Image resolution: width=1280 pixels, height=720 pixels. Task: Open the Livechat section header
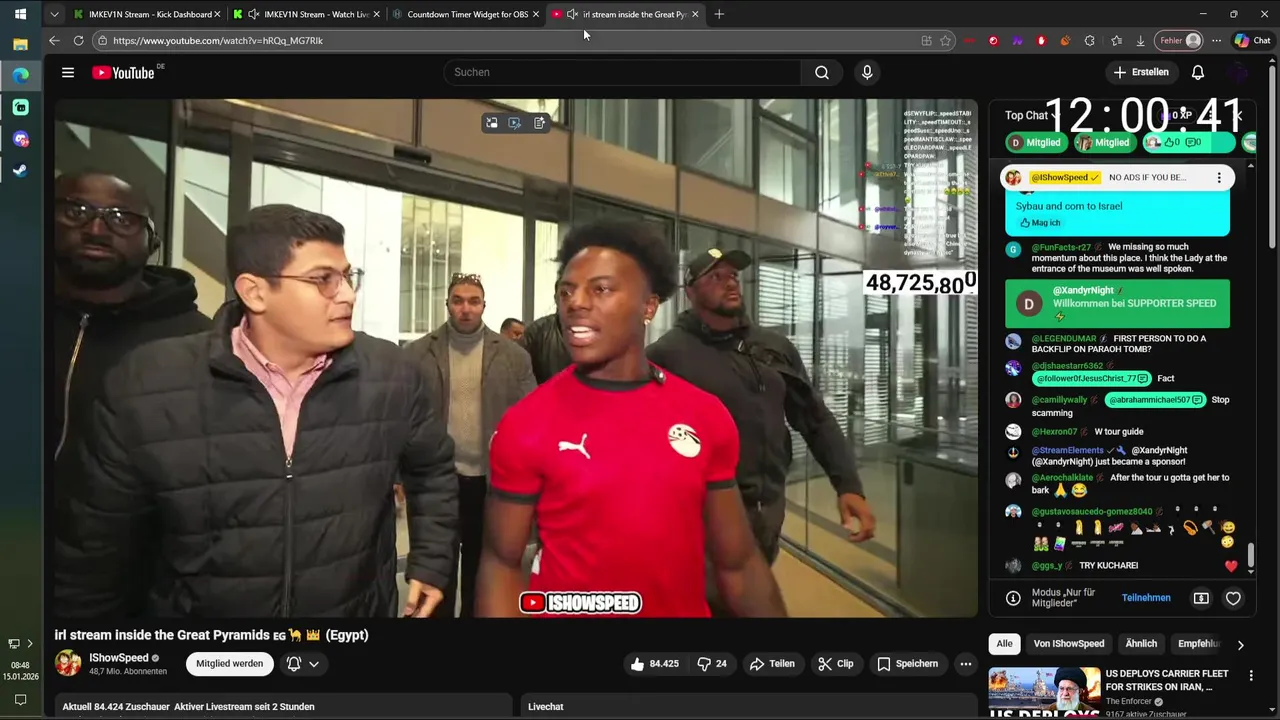[546, 707]
